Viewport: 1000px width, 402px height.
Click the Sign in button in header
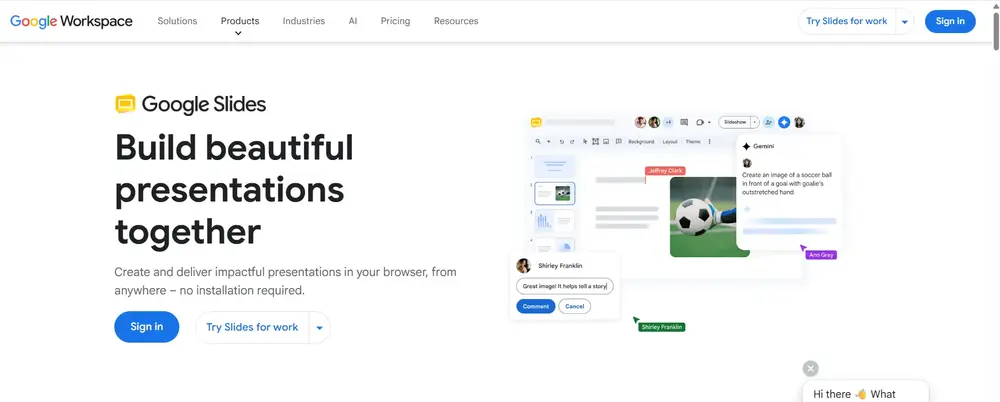pyautogui.click(x=950, y=21)
